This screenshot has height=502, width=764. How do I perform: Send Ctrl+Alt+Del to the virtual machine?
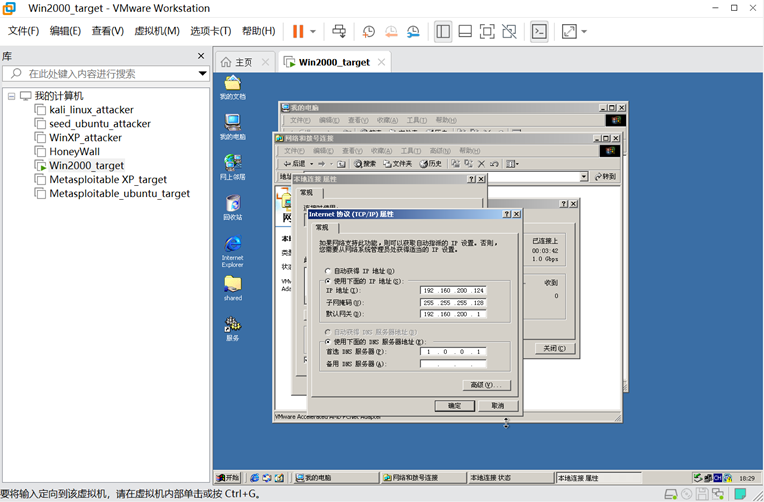tap(339, 32)
